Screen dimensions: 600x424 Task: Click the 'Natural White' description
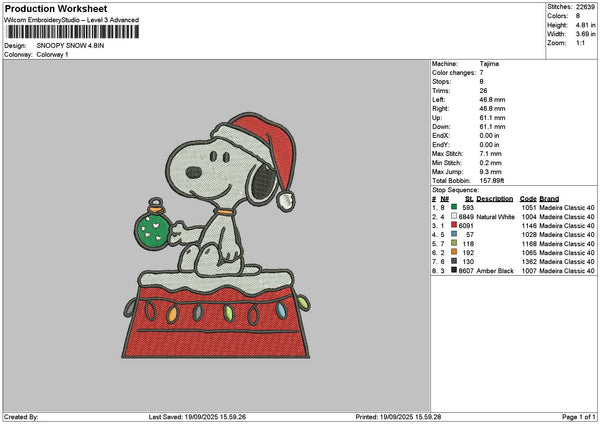496,217
